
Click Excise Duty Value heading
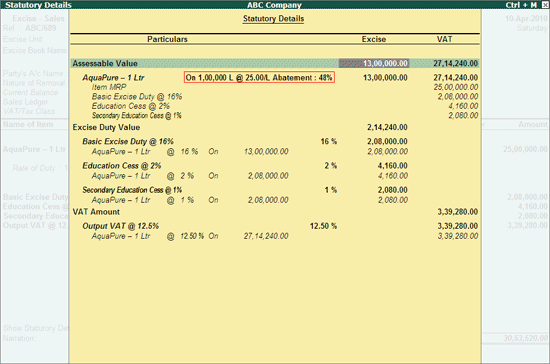[106, 127]
